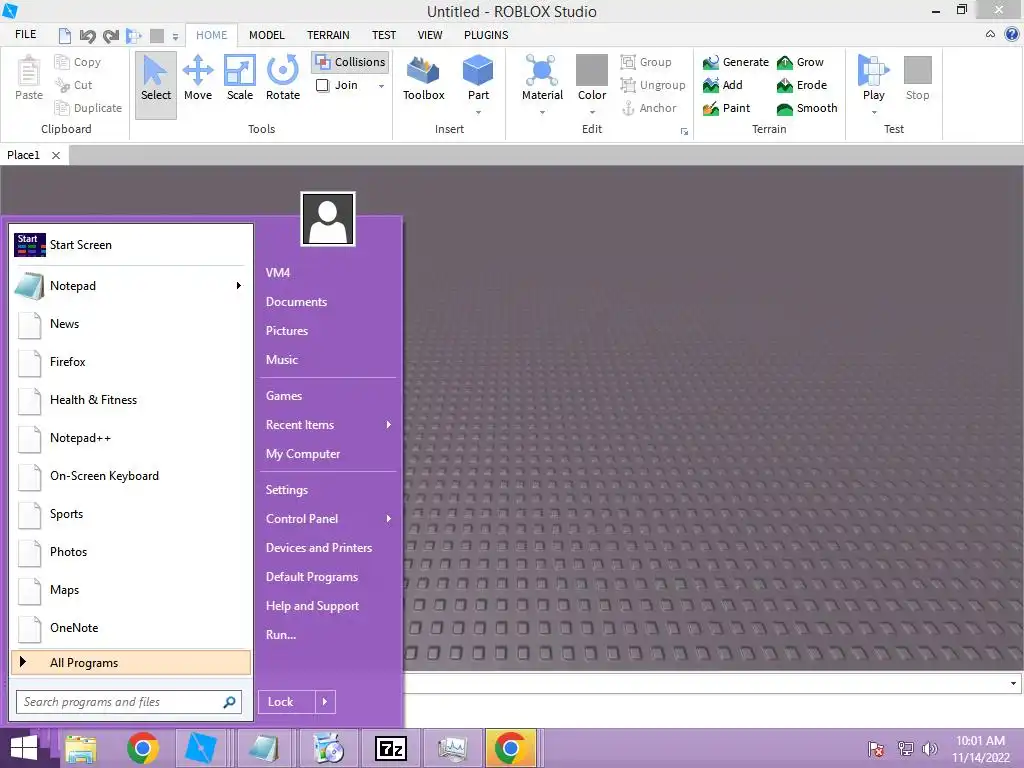
Task: Select the Move tool
Action: 198,78
